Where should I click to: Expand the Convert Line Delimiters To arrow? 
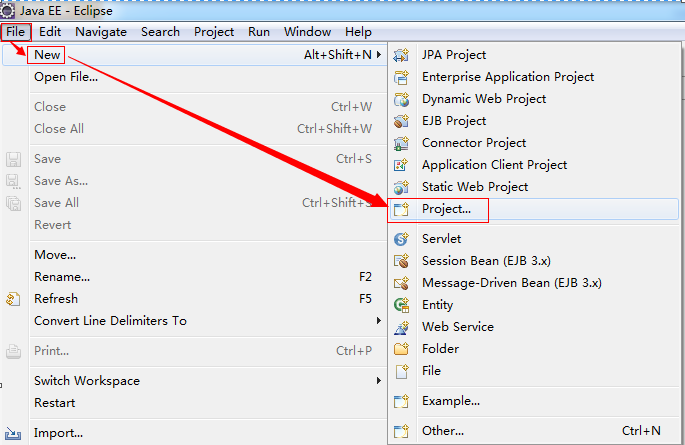coord(379,321)
